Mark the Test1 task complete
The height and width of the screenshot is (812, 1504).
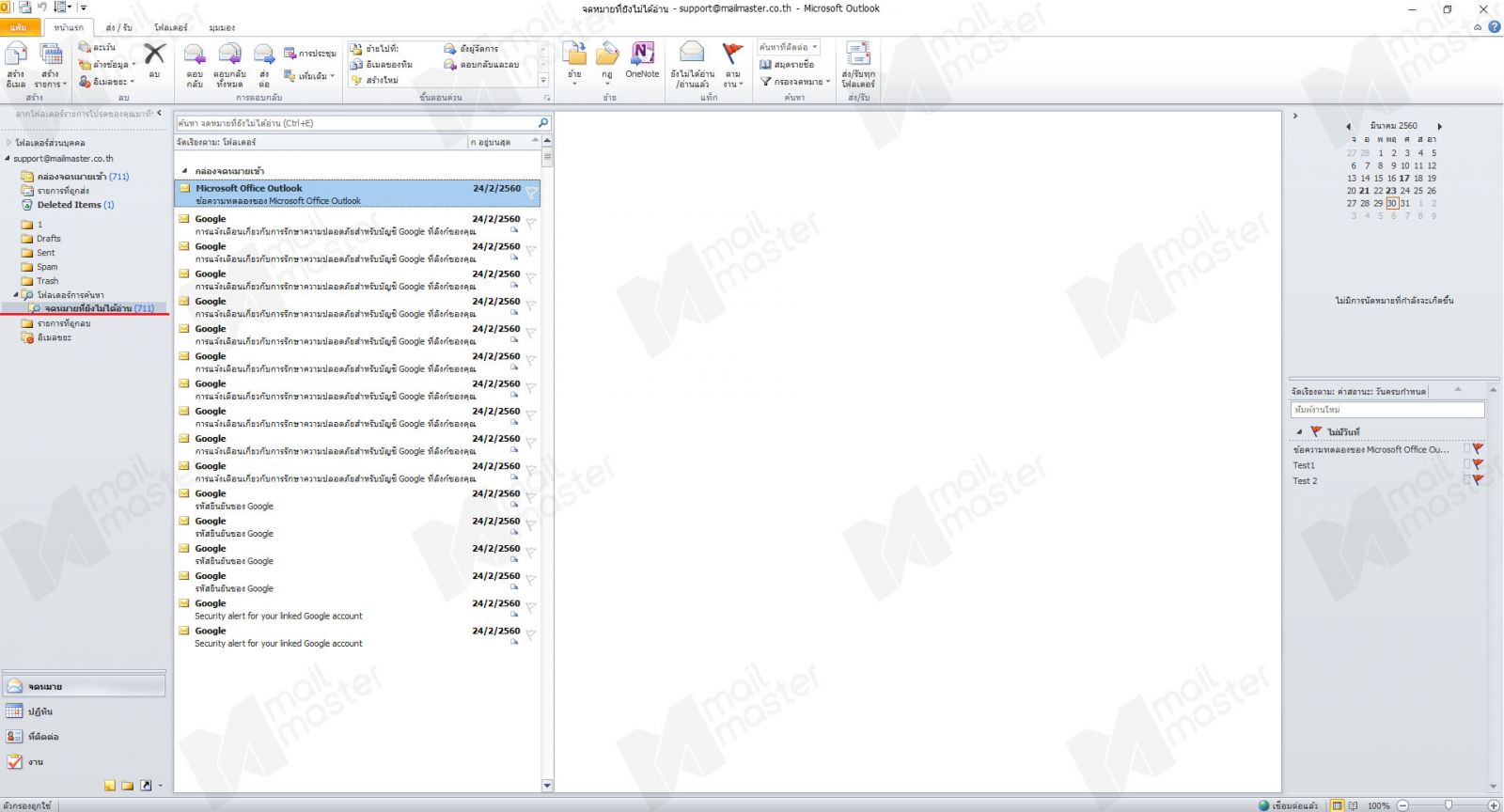click(1466, 465)
